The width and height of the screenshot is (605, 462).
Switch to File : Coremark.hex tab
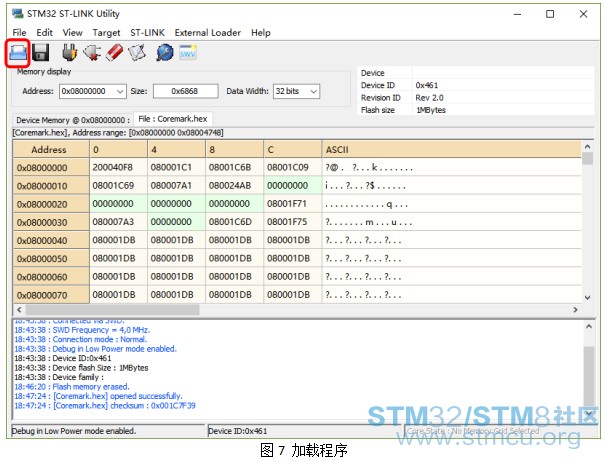tap(173, 119)
